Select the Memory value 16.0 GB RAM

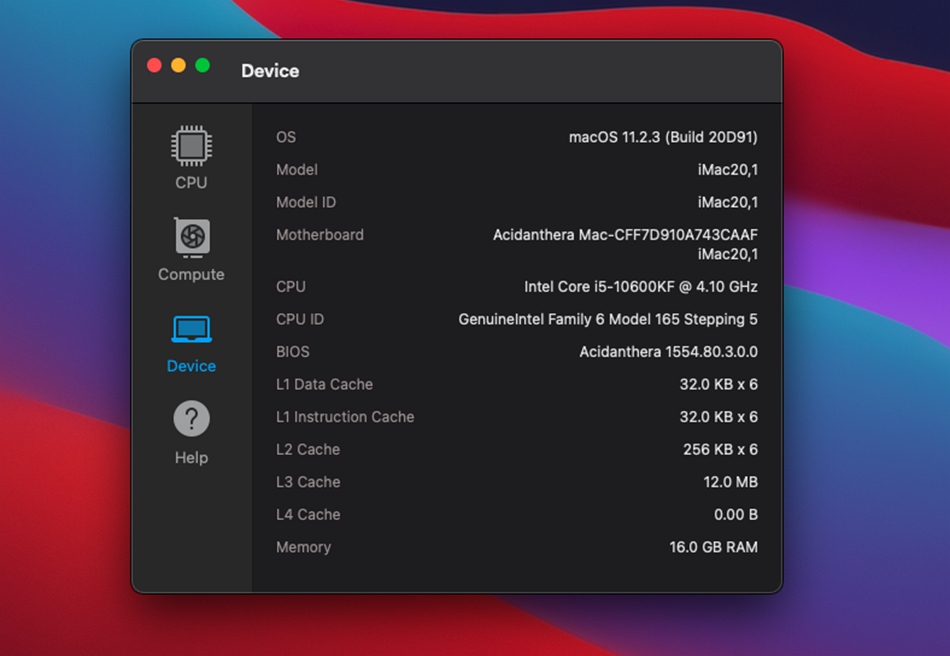(x=713, y=548)
